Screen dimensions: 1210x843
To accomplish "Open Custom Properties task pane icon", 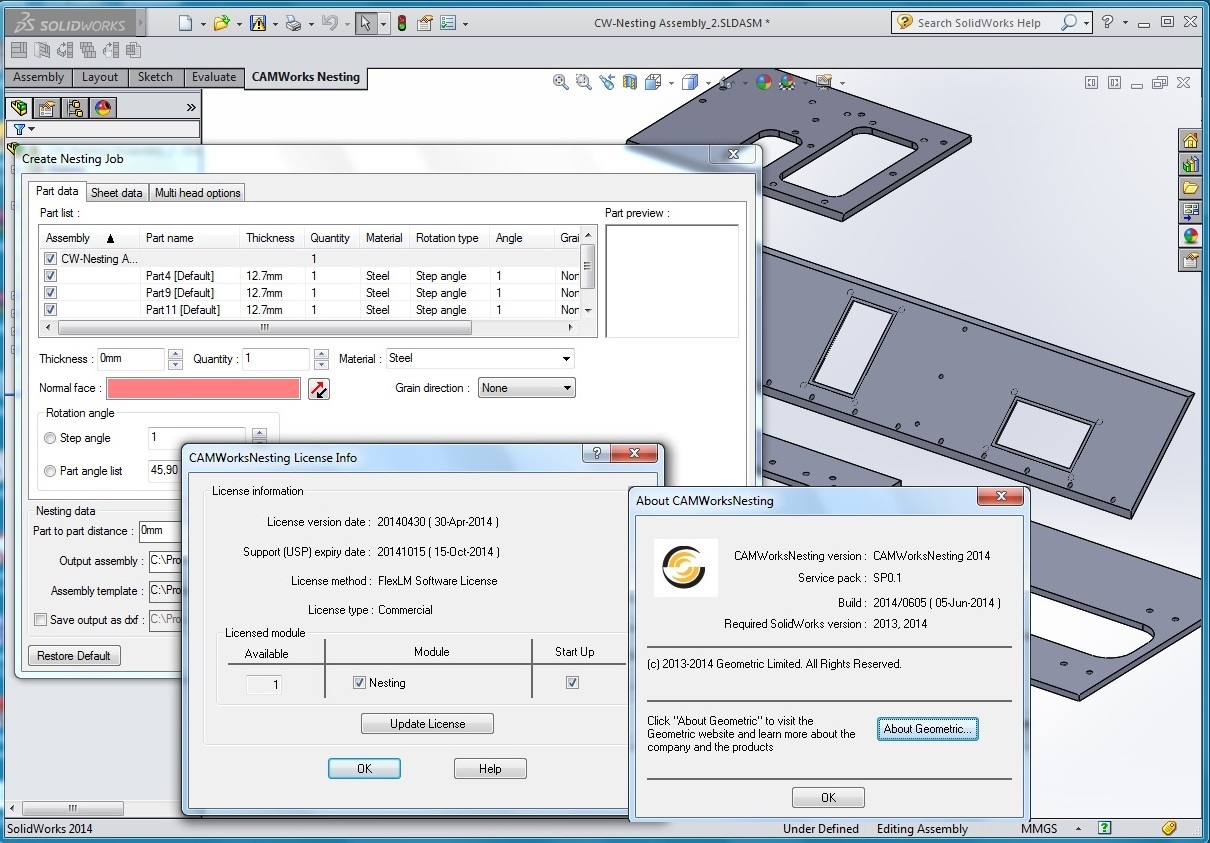I will tap(1190, 260).
